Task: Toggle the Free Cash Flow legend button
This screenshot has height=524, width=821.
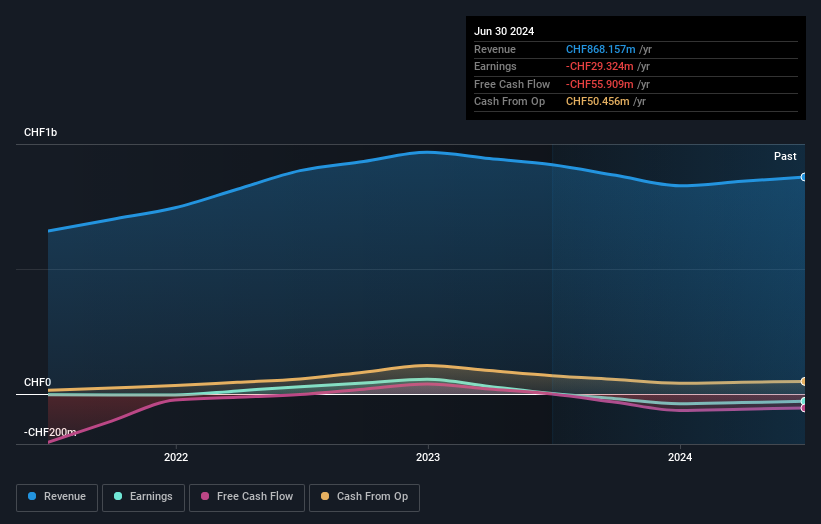Action: [x=247, y=497]
